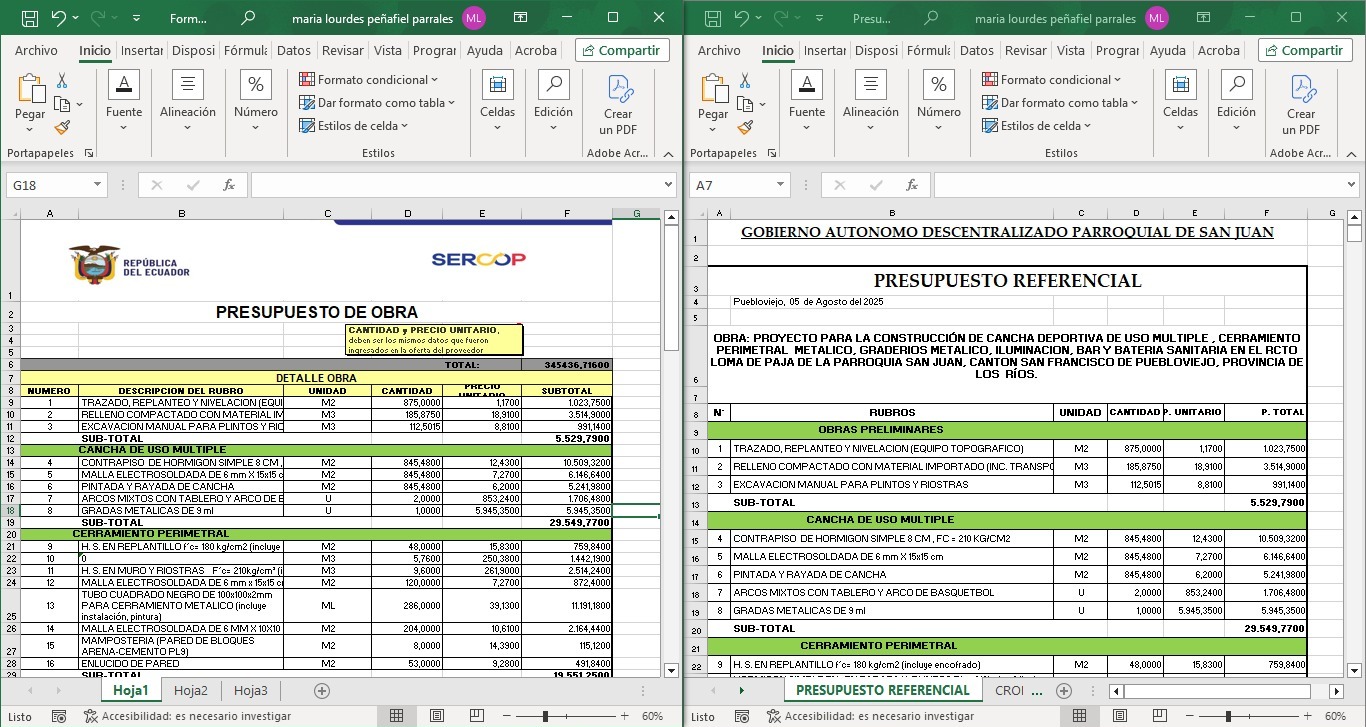Open search magnifier in right window title bar

931,18
